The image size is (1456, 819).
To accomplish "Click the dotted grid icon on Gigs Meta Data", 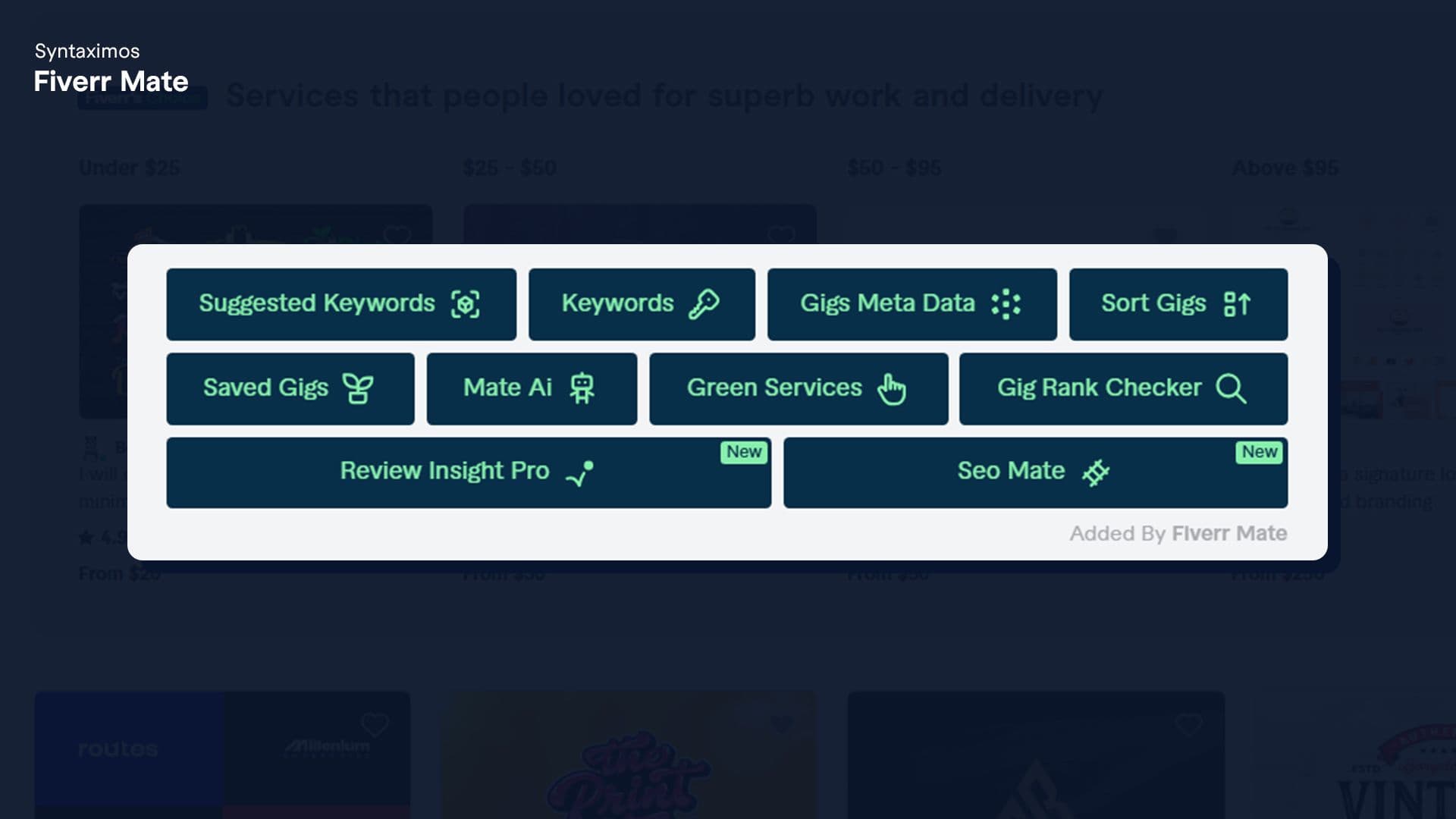I will [1006, 304].
